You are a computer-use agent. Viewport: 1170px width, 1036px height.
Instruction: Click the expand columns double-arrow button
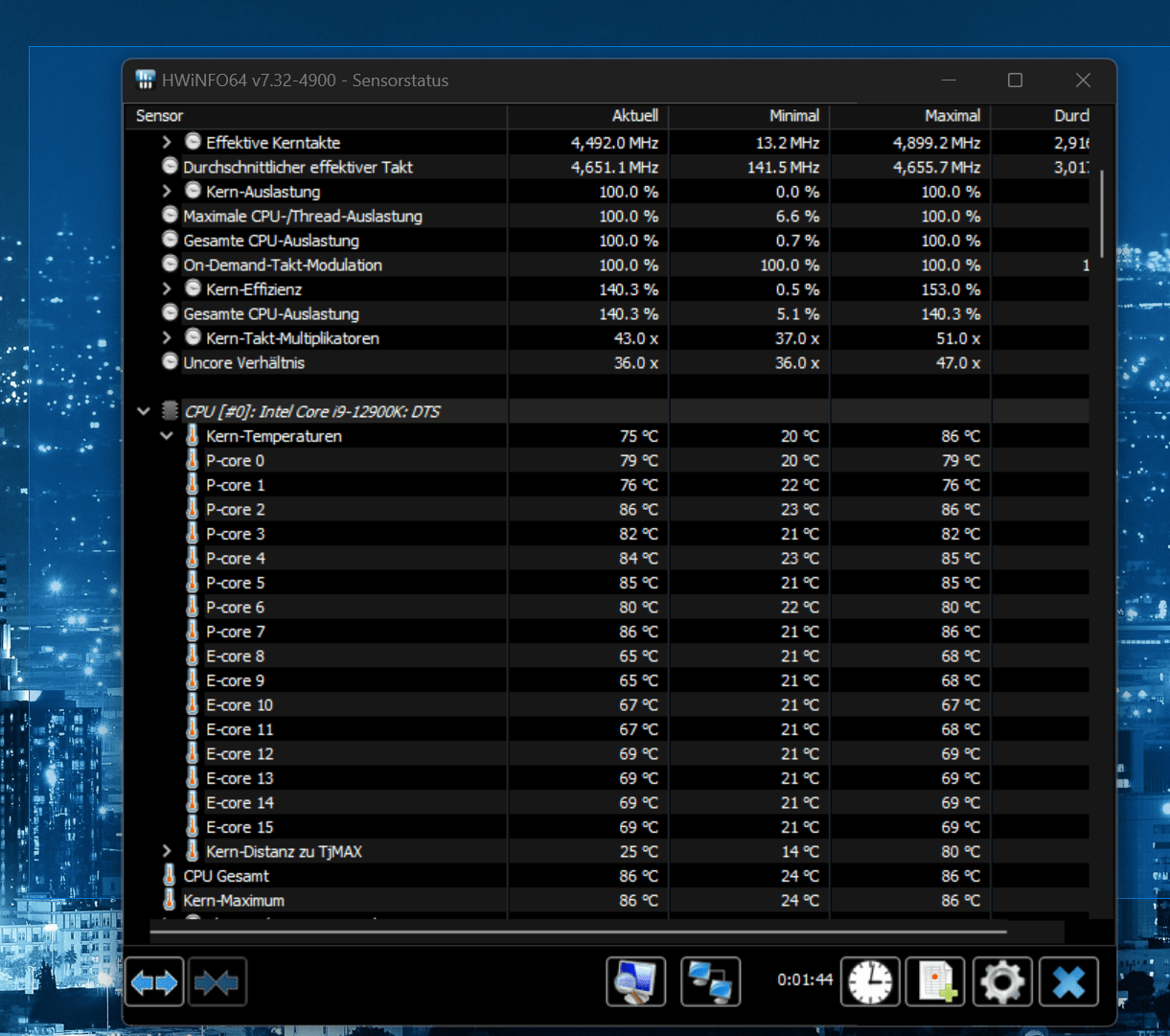click(x=154, y=982)
